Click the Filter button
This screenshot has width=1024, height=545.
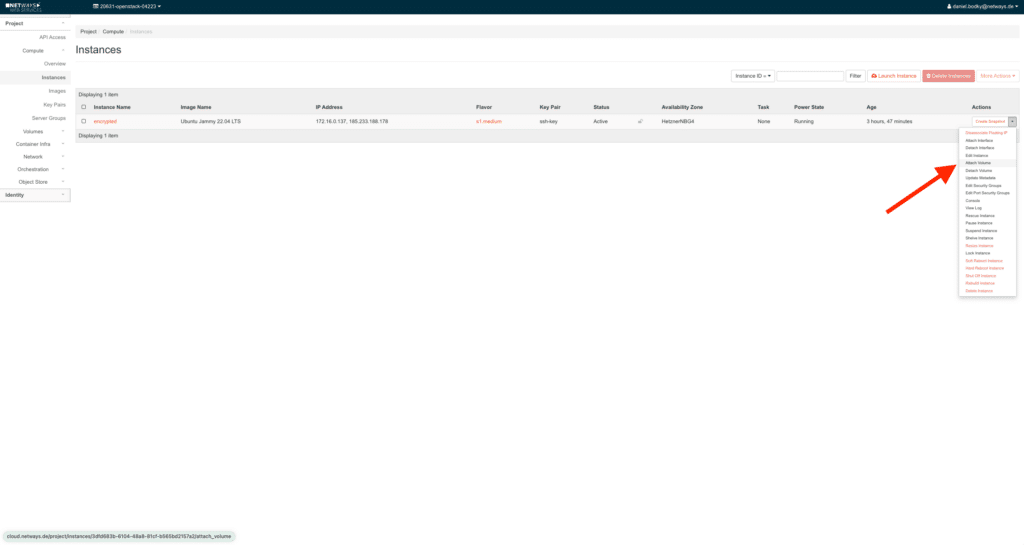(x=855, y=76)
